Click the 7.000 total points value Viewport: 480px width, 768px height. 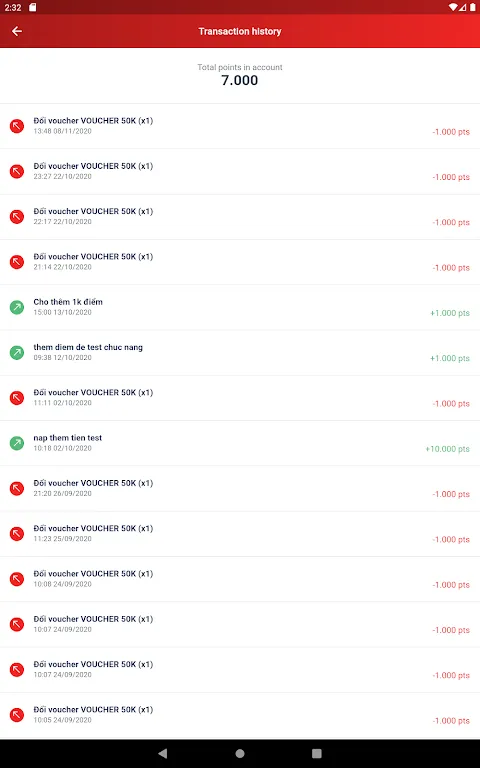tap(240, 80)
